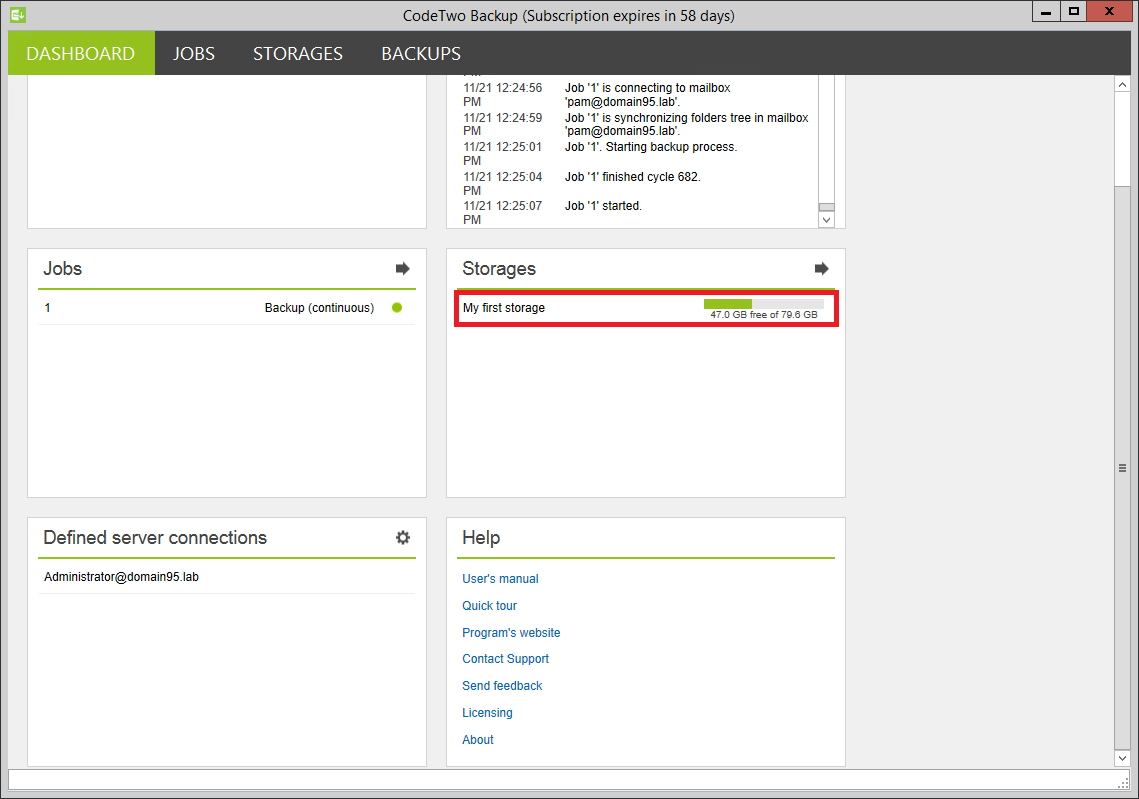Click main scrollbar down arrow
The image size is (1139, 799).
pyautogui.click(x=1122, y=759)
